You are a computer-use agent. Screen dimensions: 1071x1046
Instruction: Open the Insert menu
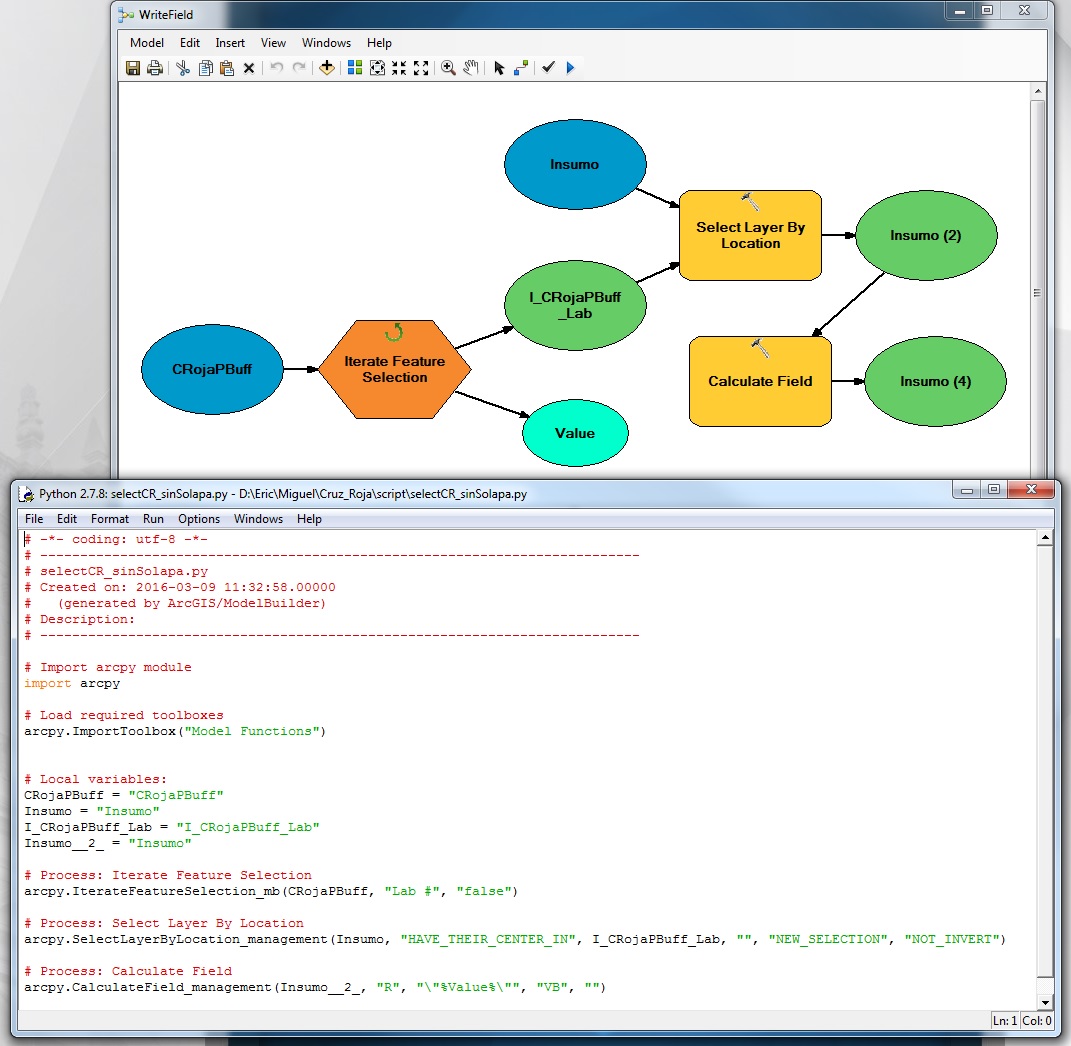coord(230,43)
